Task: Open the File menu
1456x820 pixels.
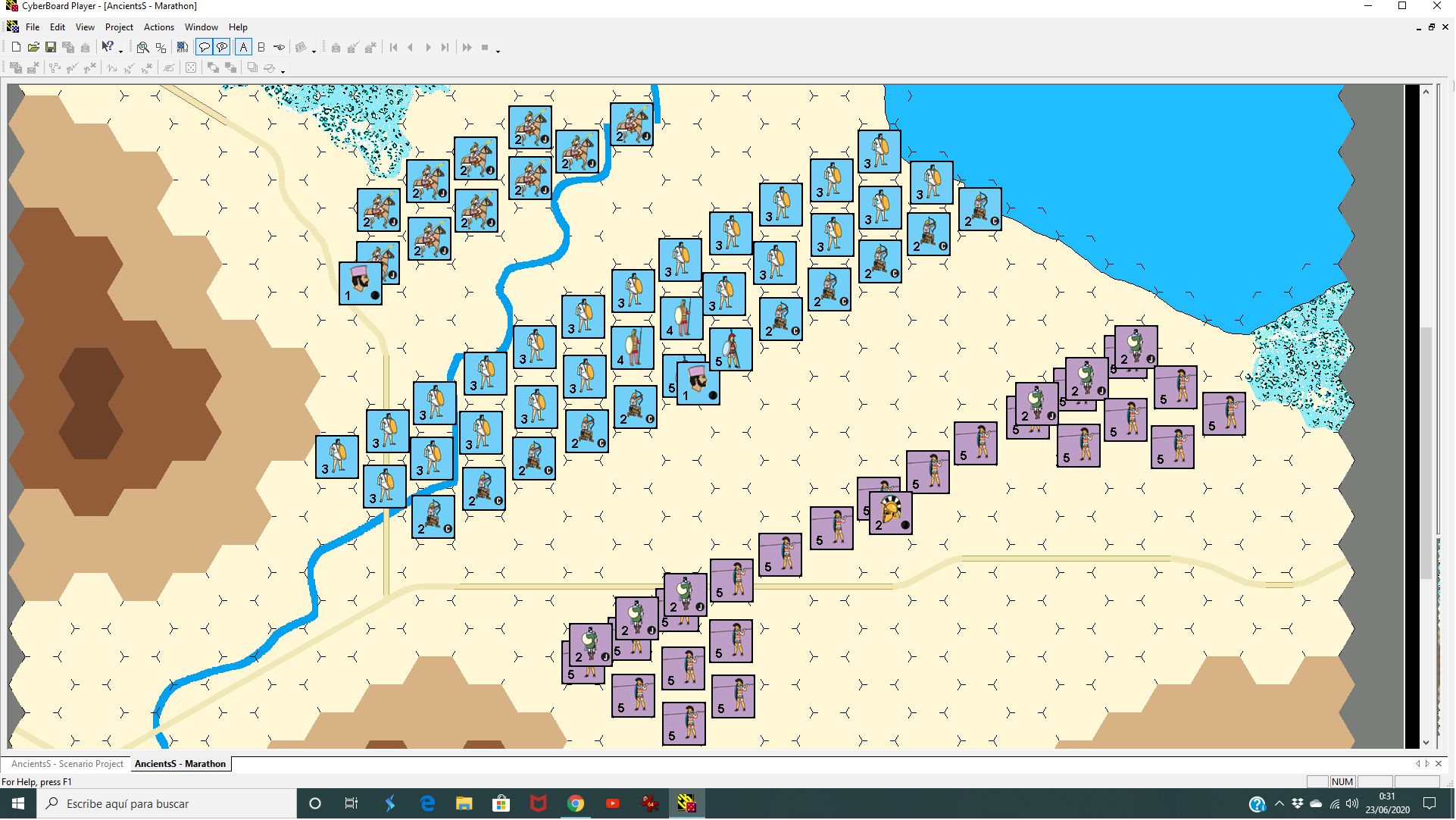Action: [33, 27]
